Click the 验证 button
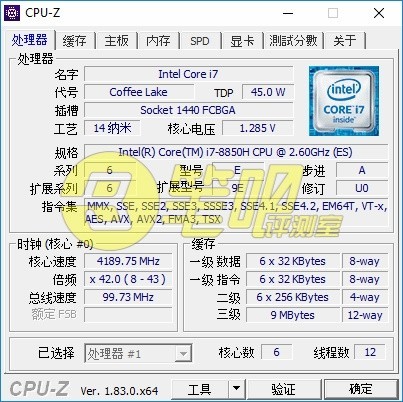Image resolution: width=403 pixels, height=402 pixels. (x=283, y=389)
